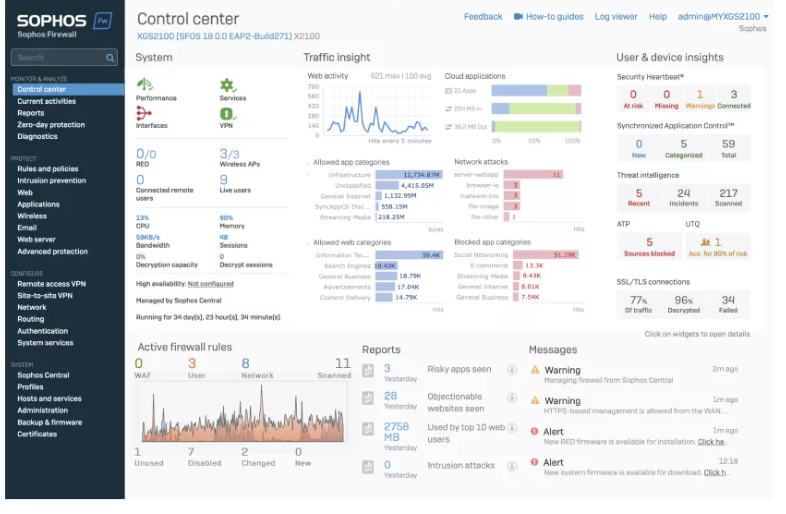Open Rules and policies in sidebar

tap(47, 169)
